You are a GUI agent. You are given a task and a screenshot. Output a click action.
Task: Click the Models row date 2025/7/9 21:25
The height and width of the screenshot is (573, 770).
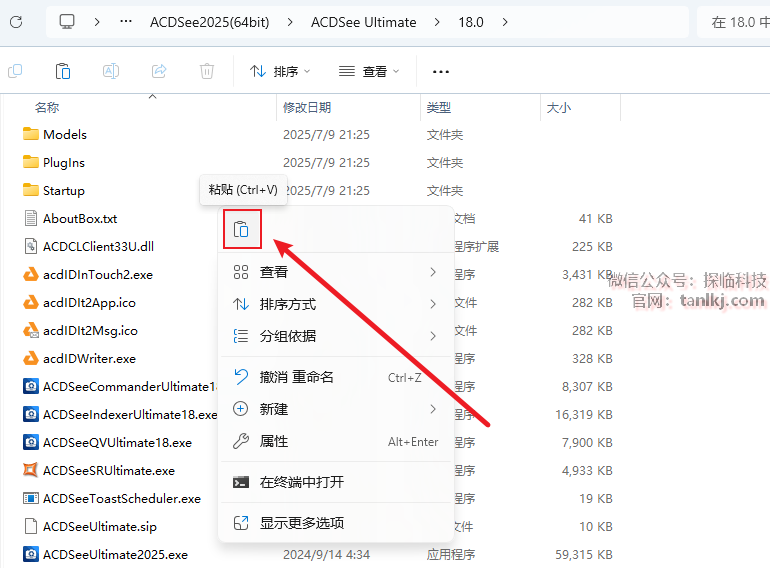pyautogui.click(x=327, y=135)
